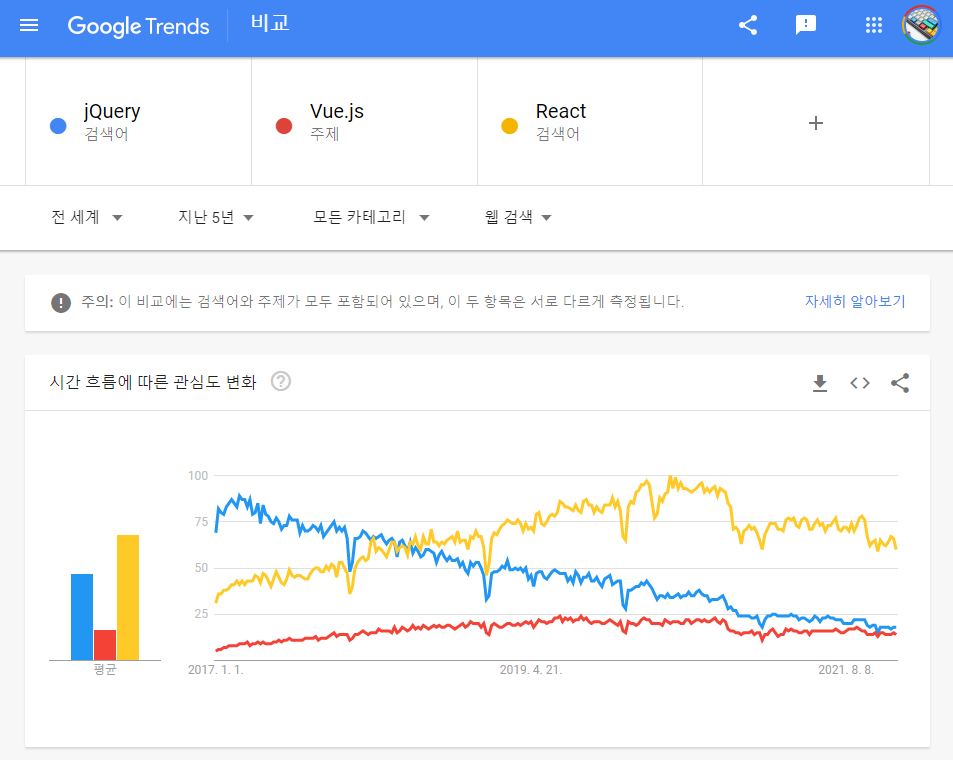Click the 2017. 1. 1. axis label
The height and width of the screenshot is (760, 953).
(216, 670)
